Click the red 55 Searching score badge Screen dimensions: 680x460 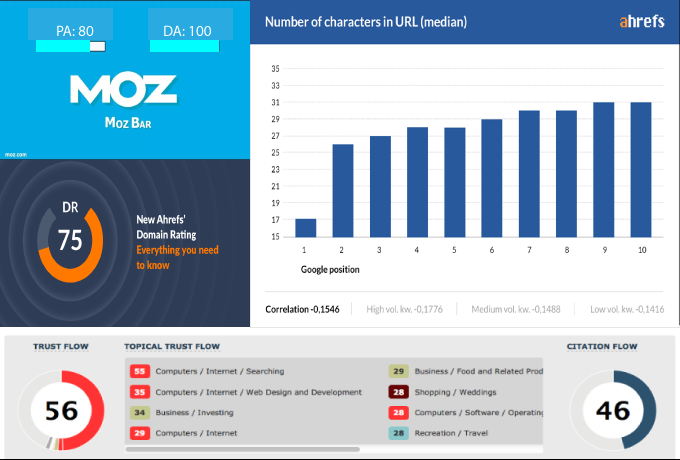click(140, 371)
